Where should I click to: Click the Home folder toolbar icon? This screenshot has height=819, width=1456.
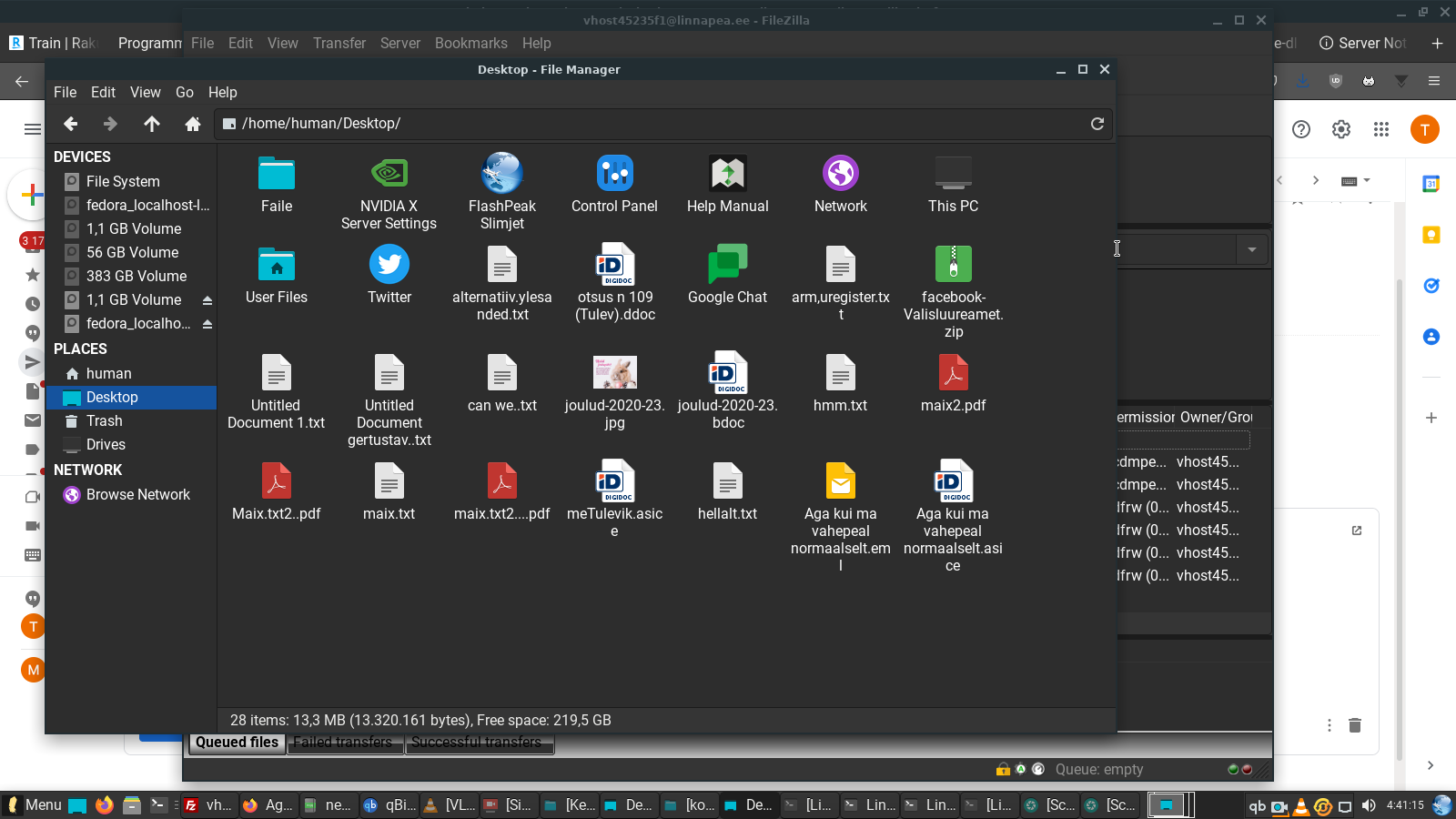coord(192,124)
